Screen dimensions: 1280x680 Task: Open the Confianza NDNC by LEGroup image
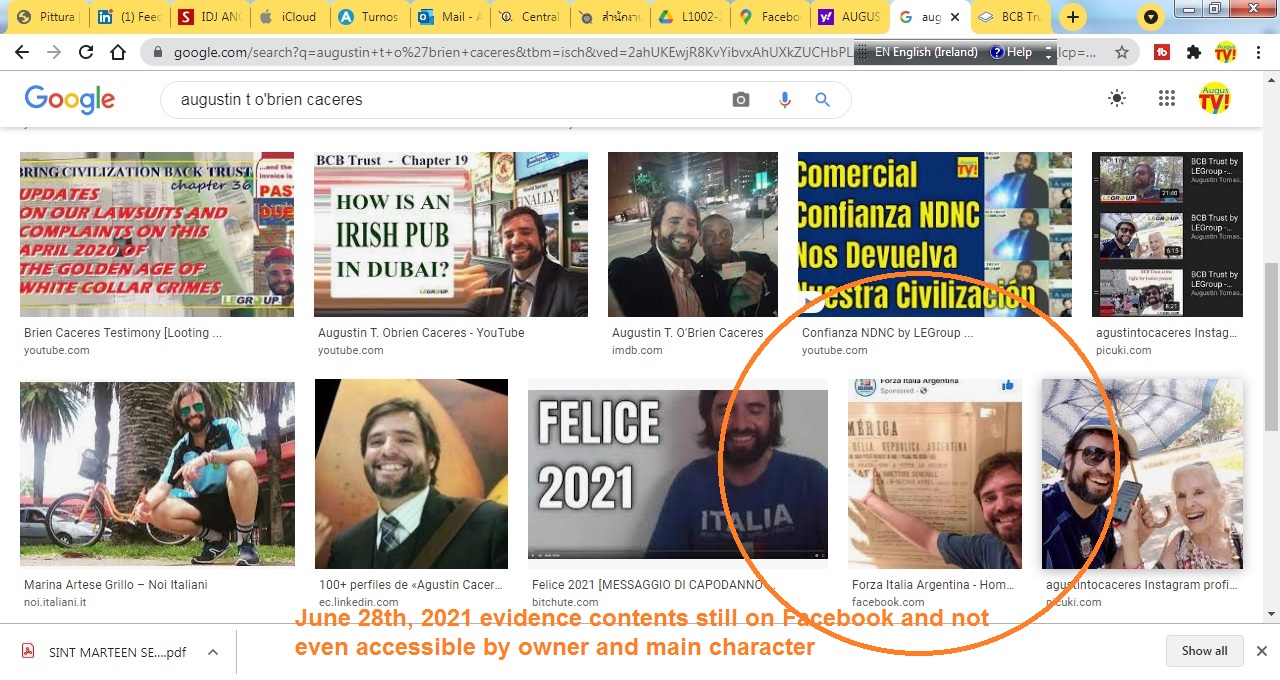(935, 234)
